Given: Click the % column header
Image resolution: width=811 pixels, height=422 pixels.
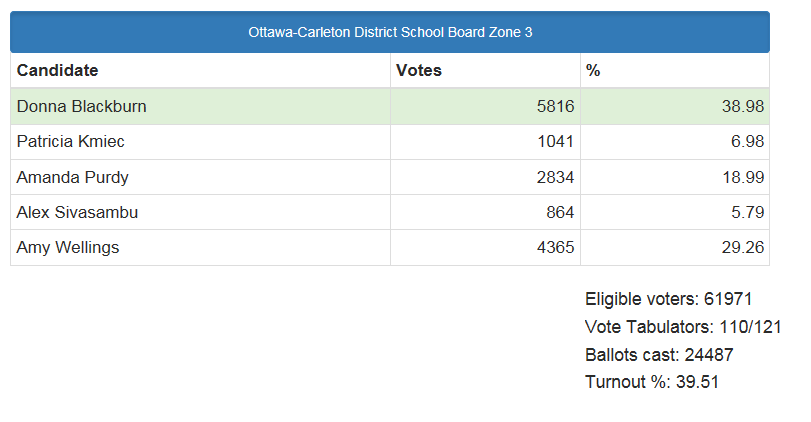Looking at the screenshot, I should 593,70.
